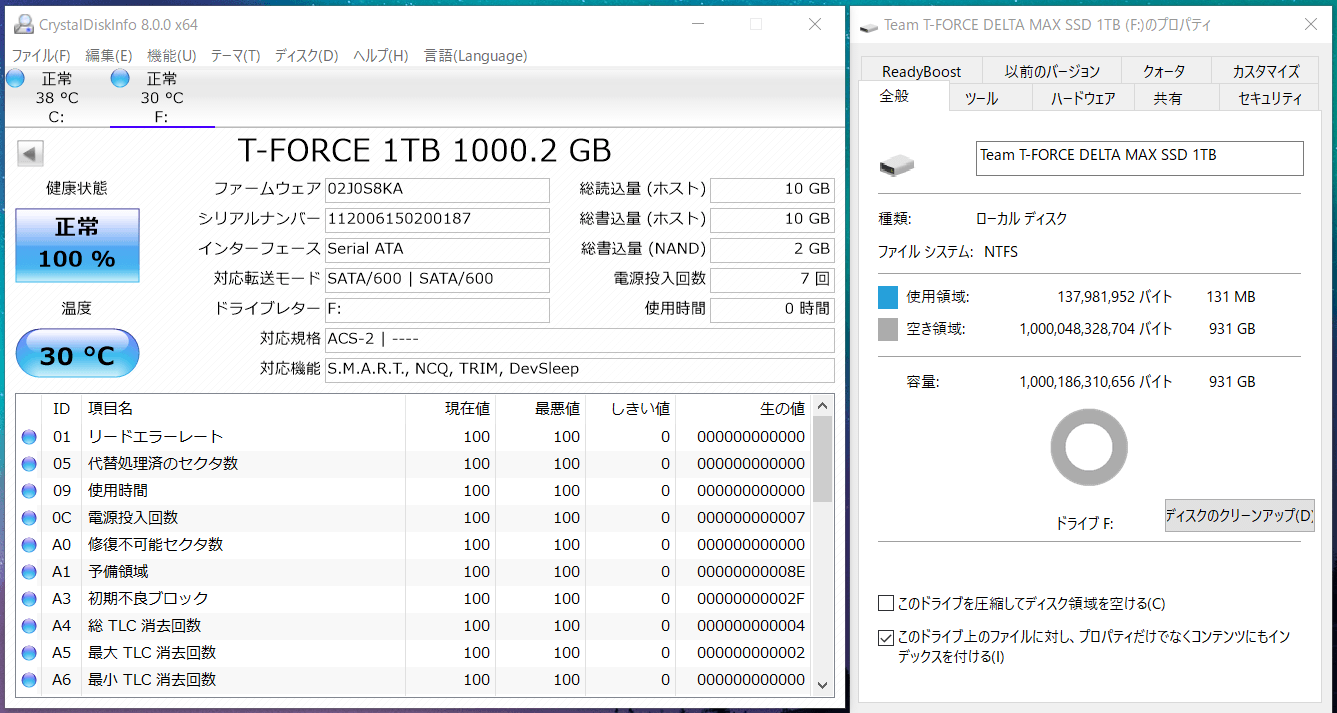Click status orb for リードエラーレート row
This screenshot has width=1337, height=713.
pos(28,436)
